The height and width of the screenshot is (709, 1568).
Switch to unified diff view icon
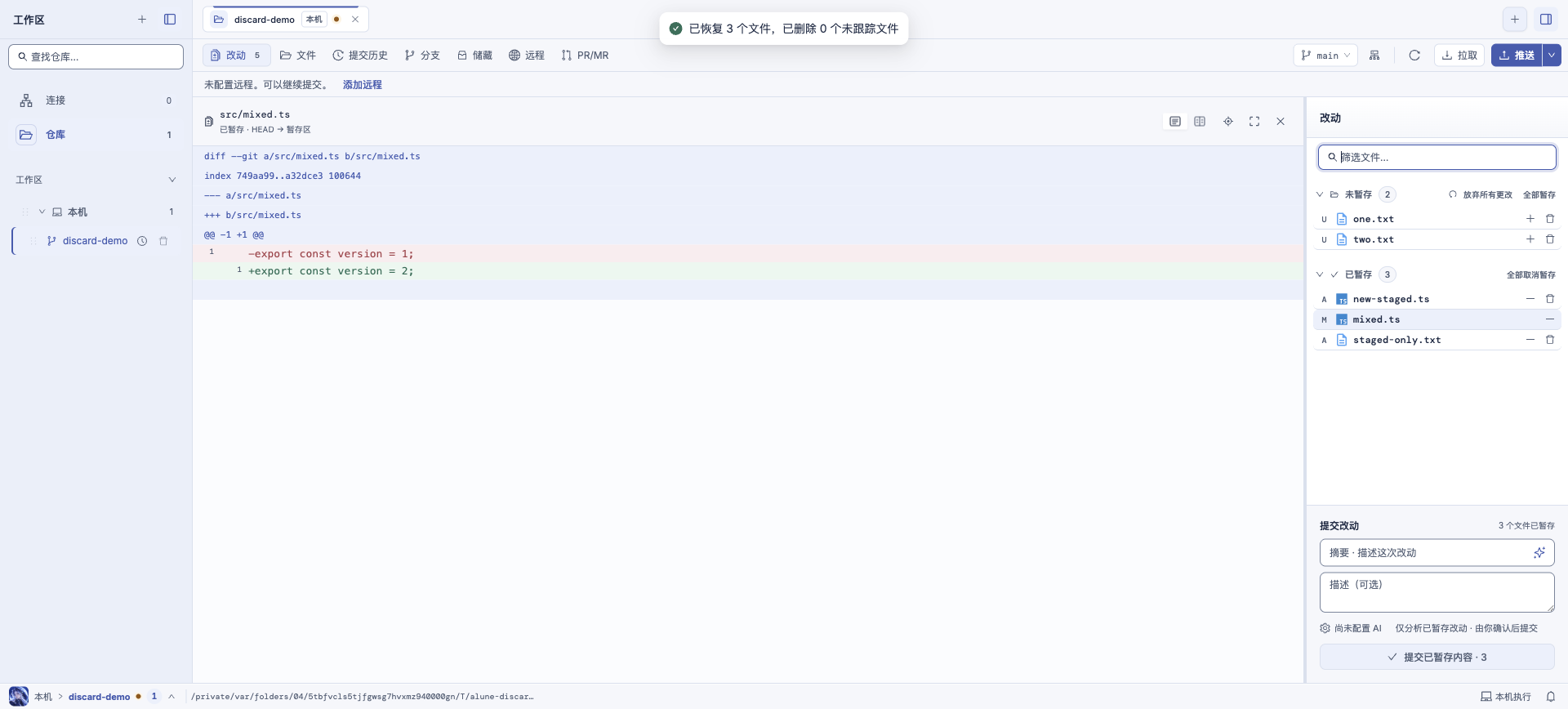[1175, 122]
